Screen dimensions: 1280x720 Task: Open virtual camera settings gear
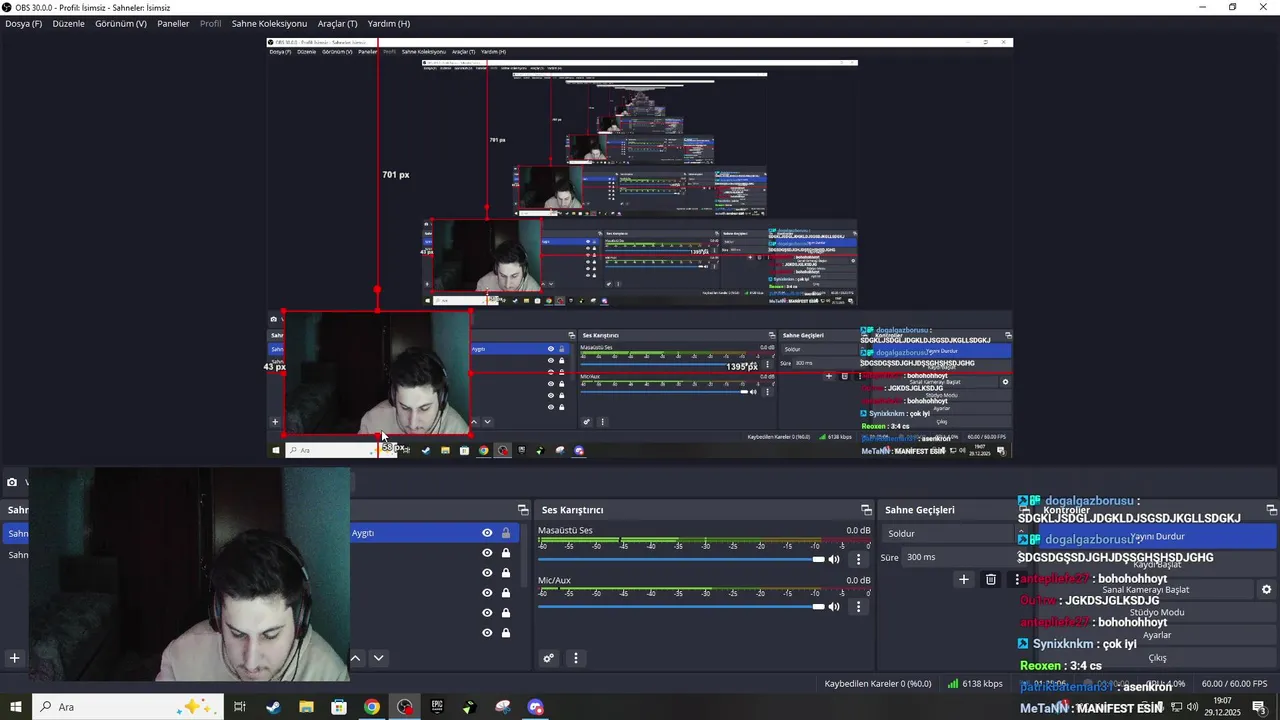point(1266,590)
